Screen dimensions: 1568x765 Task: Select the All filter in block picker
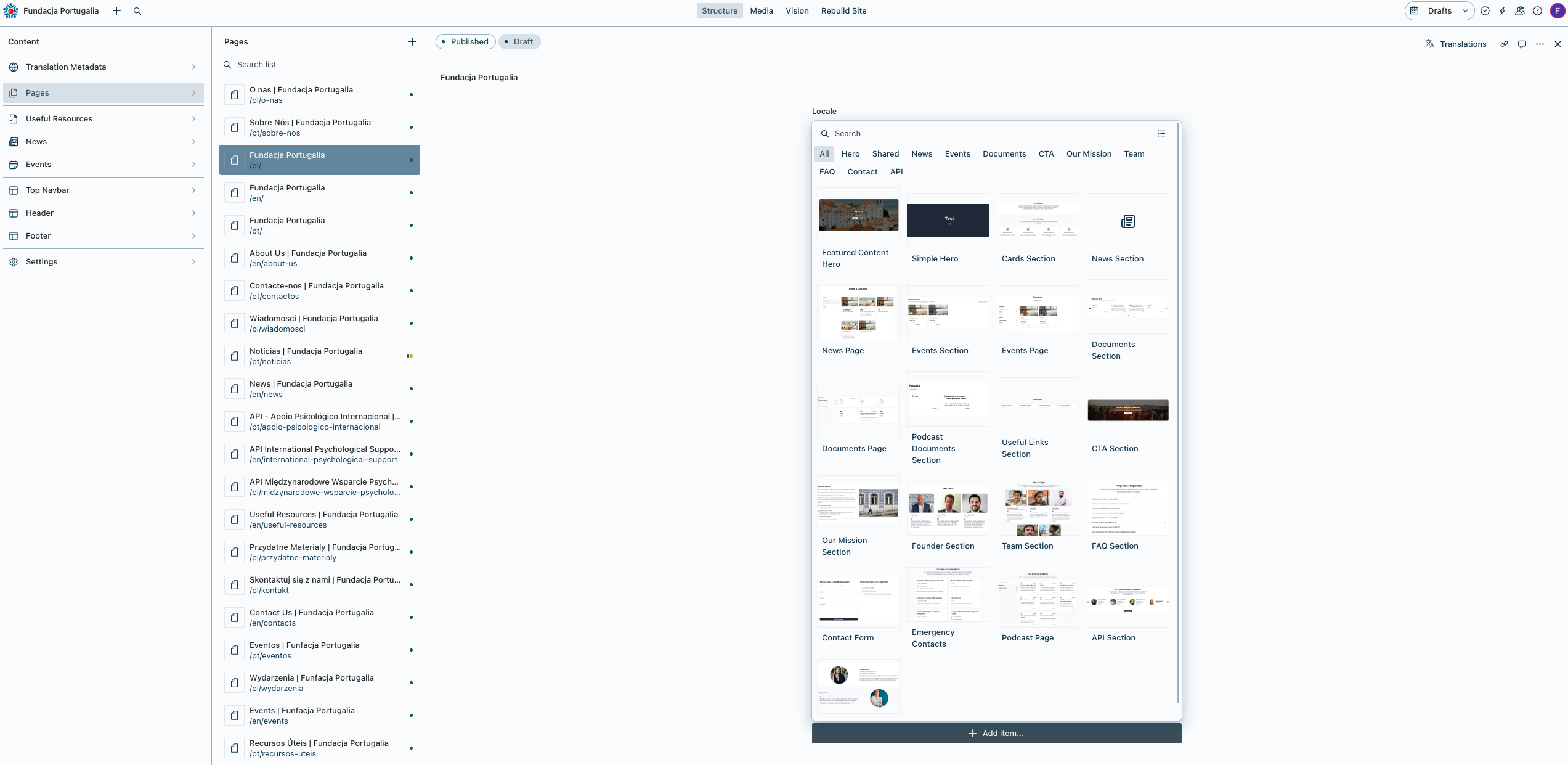pyautogui.click(x=824, y=154)
